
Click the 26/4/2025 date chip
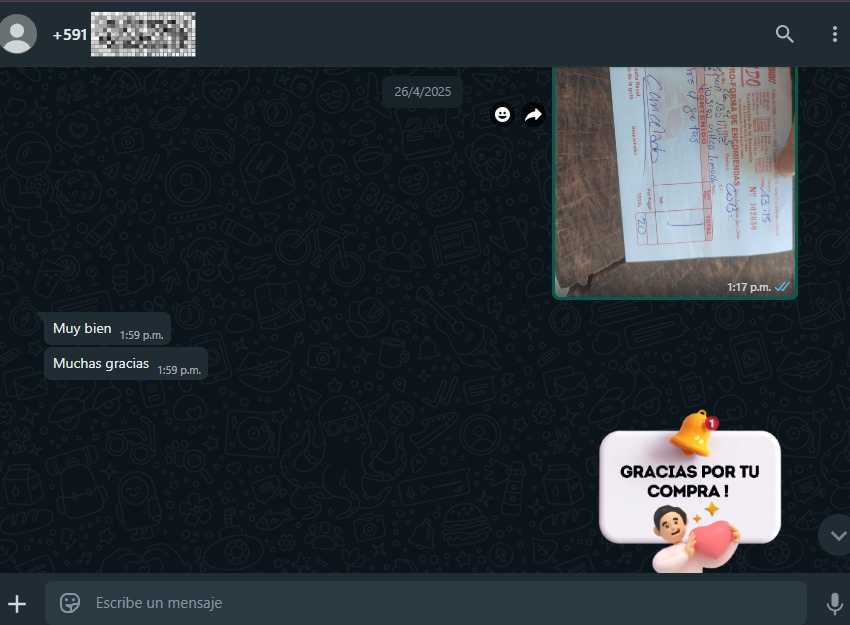(x=422, y=92)
